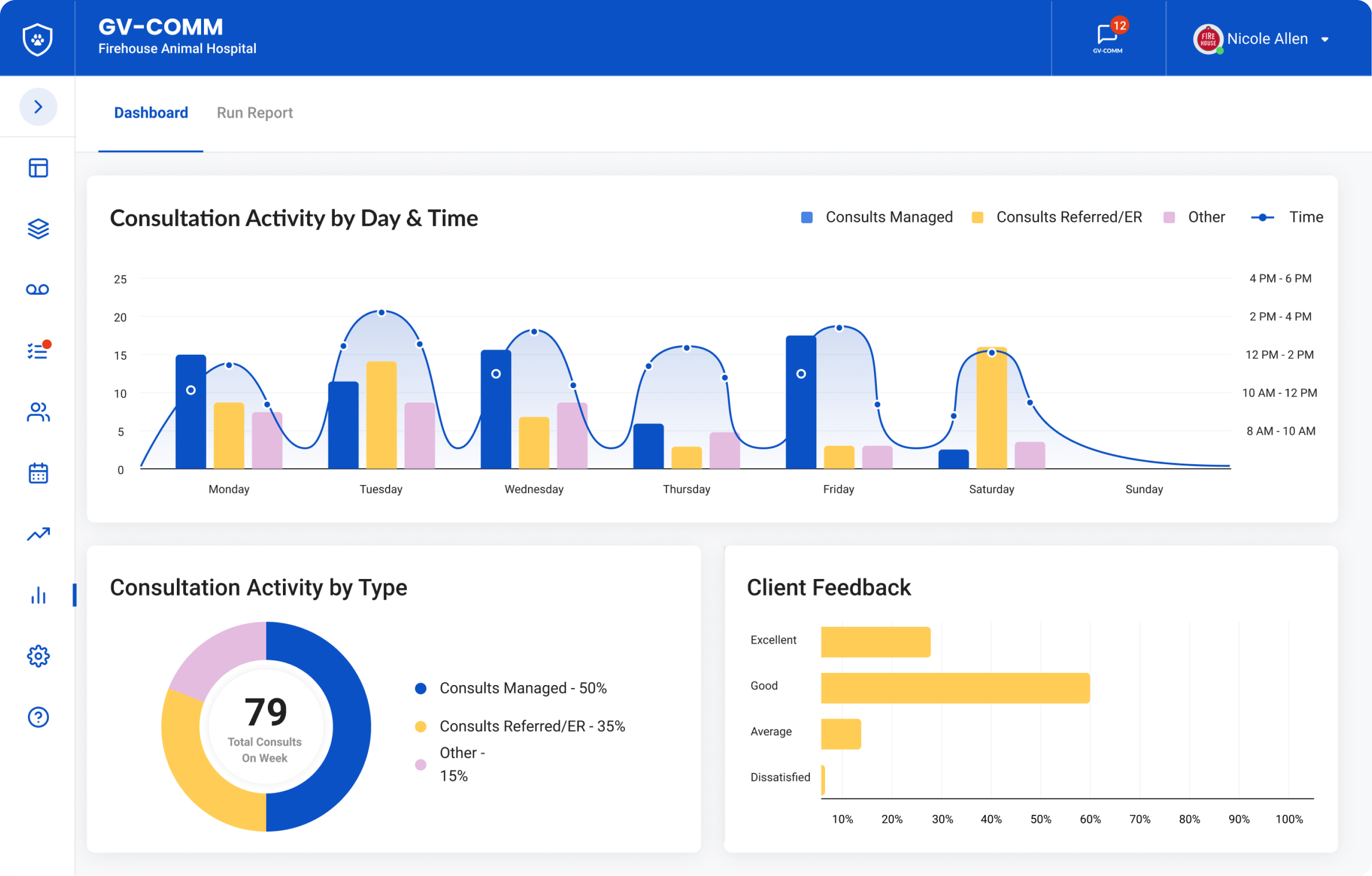
Task: Open the voicemail sidebar icon
Action: 38,290
